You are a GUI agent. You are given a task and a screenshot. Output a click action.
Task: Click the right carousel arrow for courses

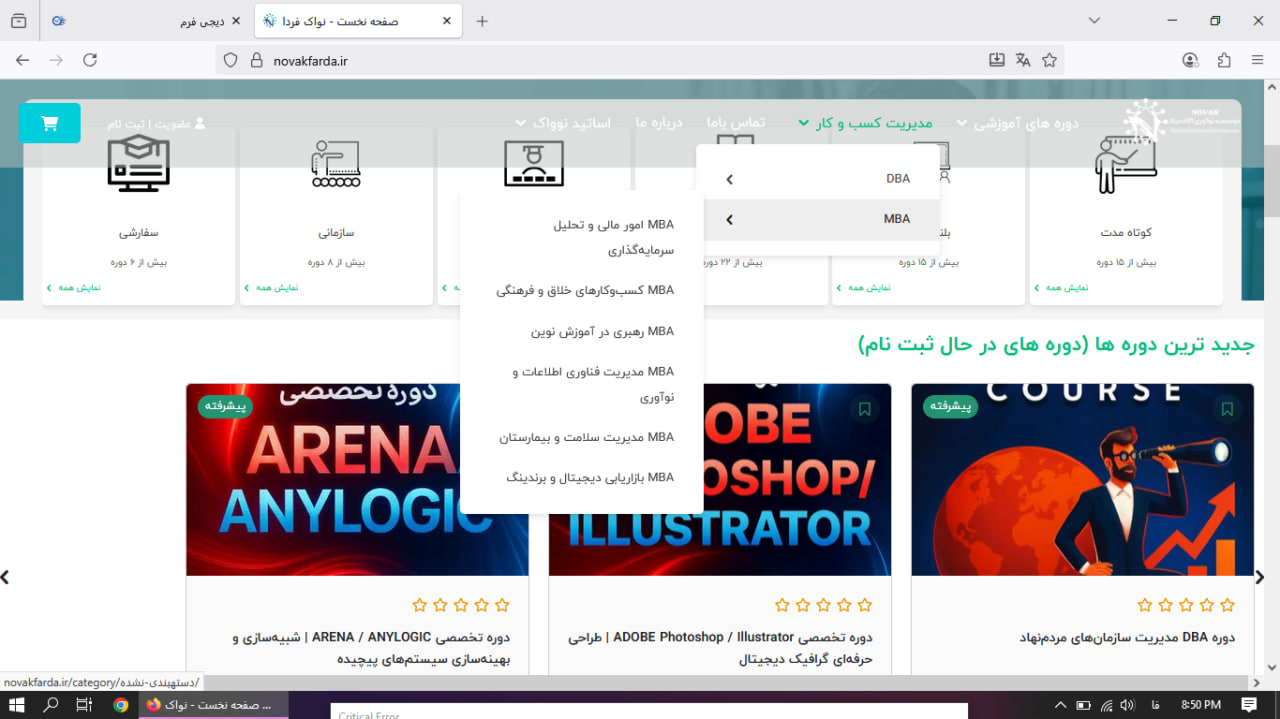click(x=1259, y=577)
